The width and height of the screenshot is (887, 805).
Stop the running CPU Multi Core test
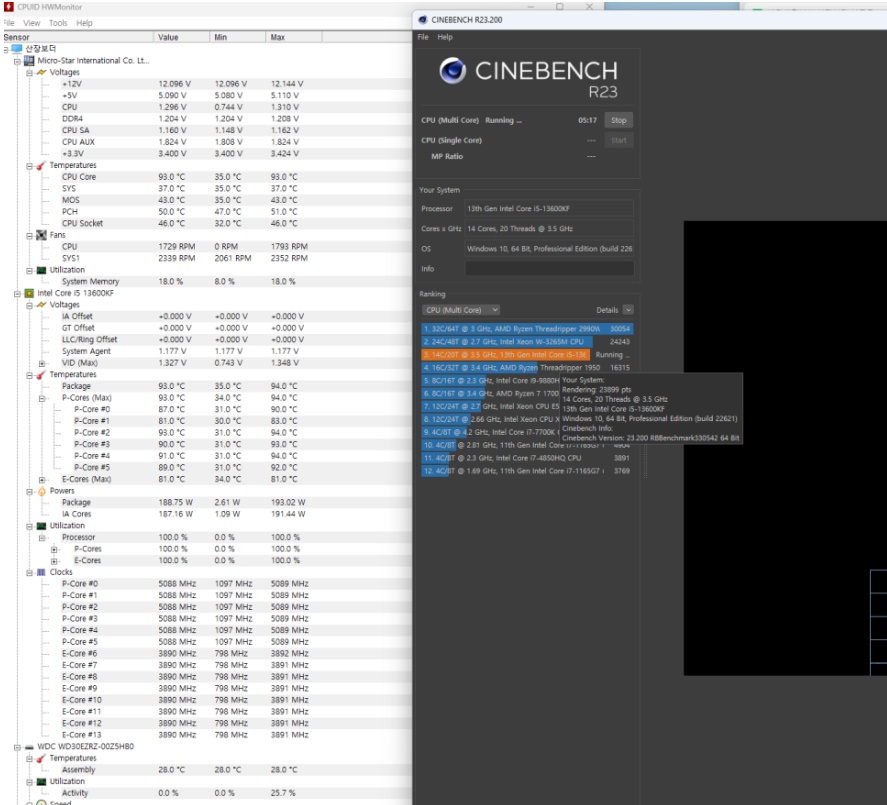[618, 120]
